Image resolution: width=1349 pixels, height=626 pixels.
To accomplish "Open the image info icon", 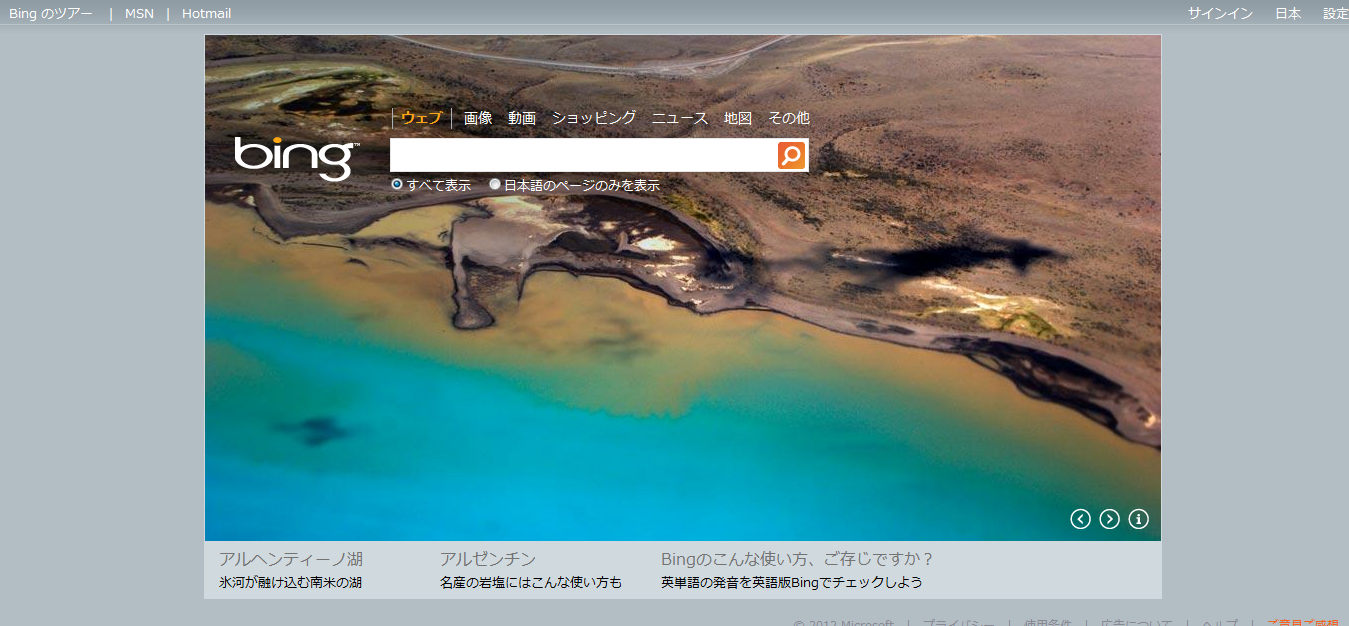I will (x=1138, y=519).
